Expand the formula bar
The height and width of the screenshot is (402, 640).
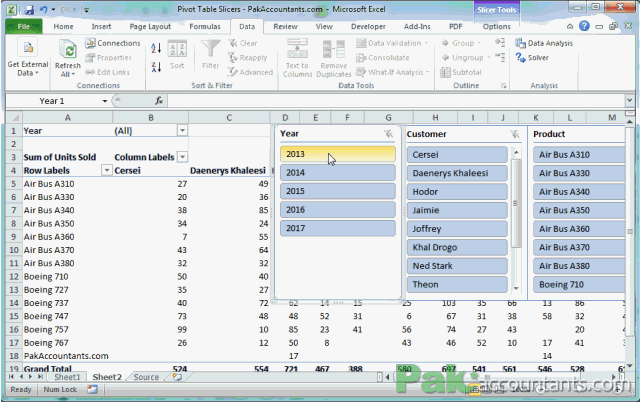click(629, 100)
